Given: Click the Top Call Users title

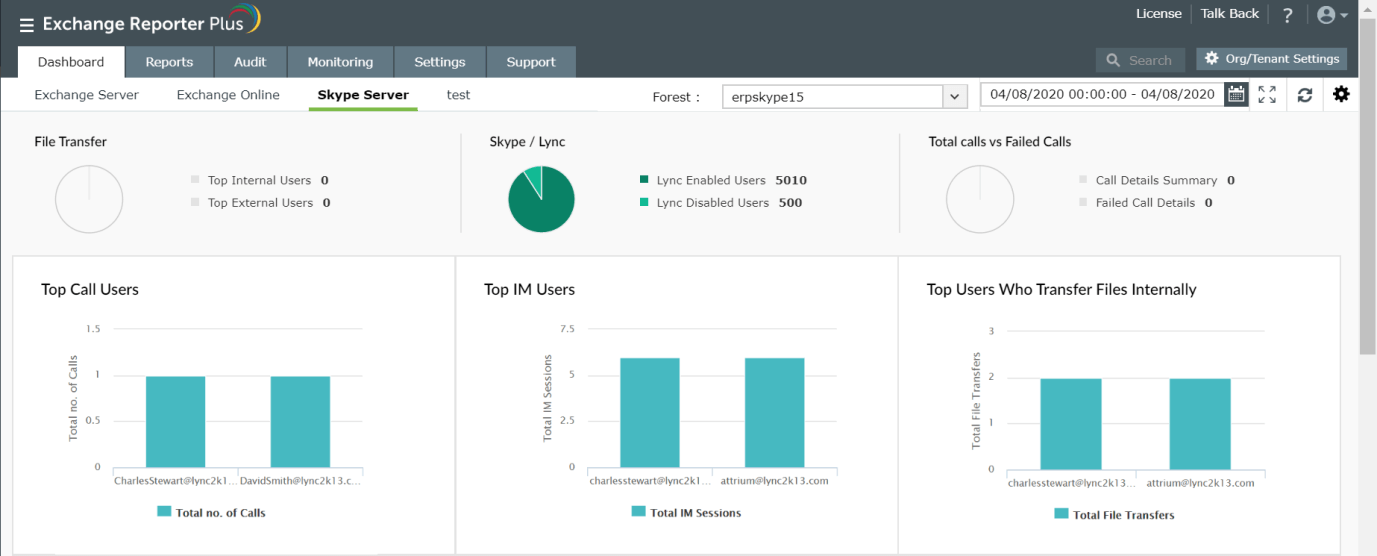Looking at the screenshot, I should [x=90, y=290].
